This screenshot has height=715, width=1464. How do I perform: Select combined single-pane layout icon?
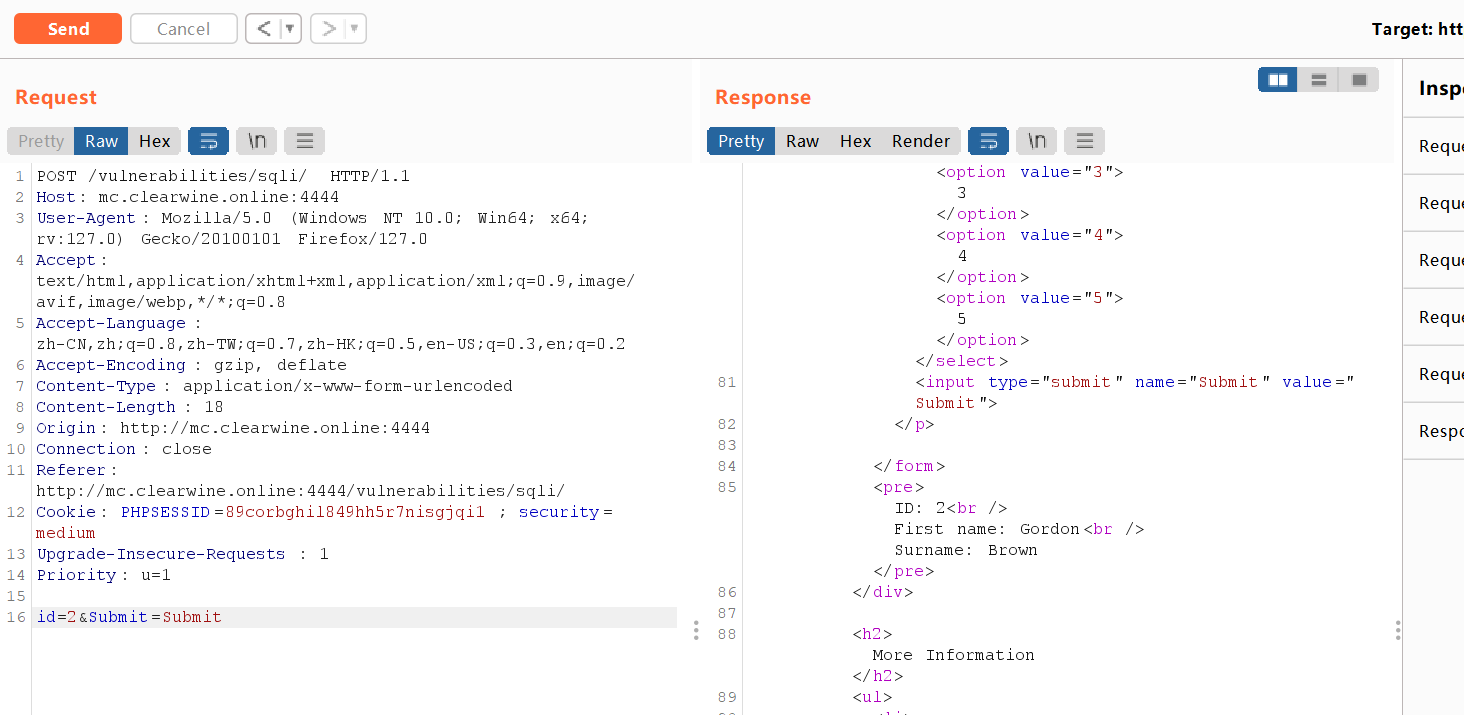[1359, 80]
